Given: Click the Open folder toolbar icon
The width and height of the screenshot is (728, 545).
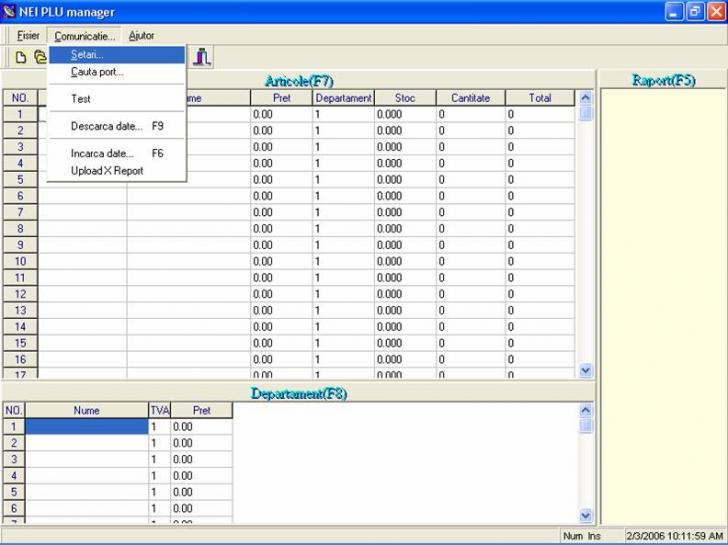Looking at the screenshot, I should [40, 57].
